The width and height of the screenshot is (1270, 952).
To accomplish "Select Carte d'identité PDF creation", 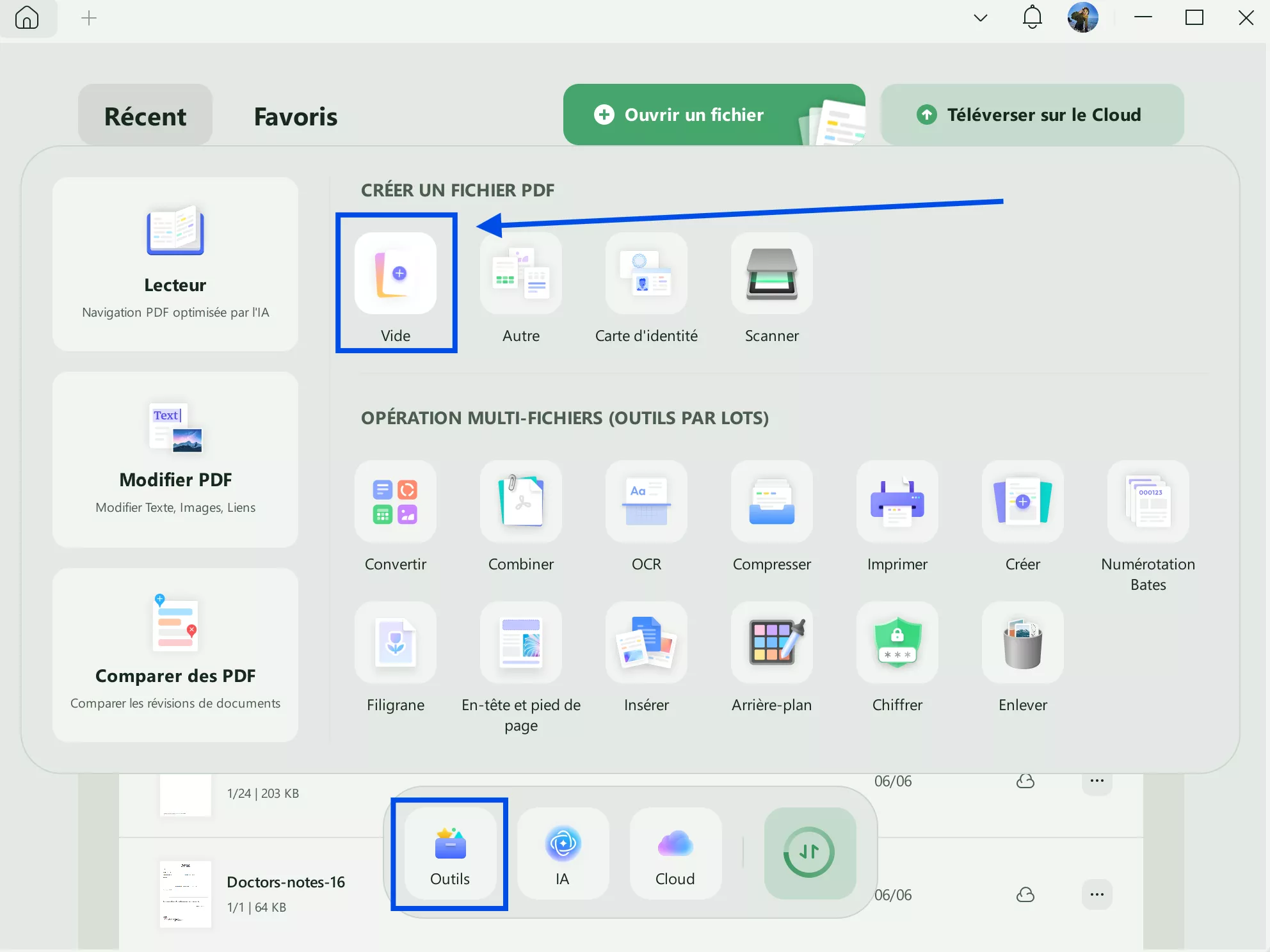I will tap(646, 274).
